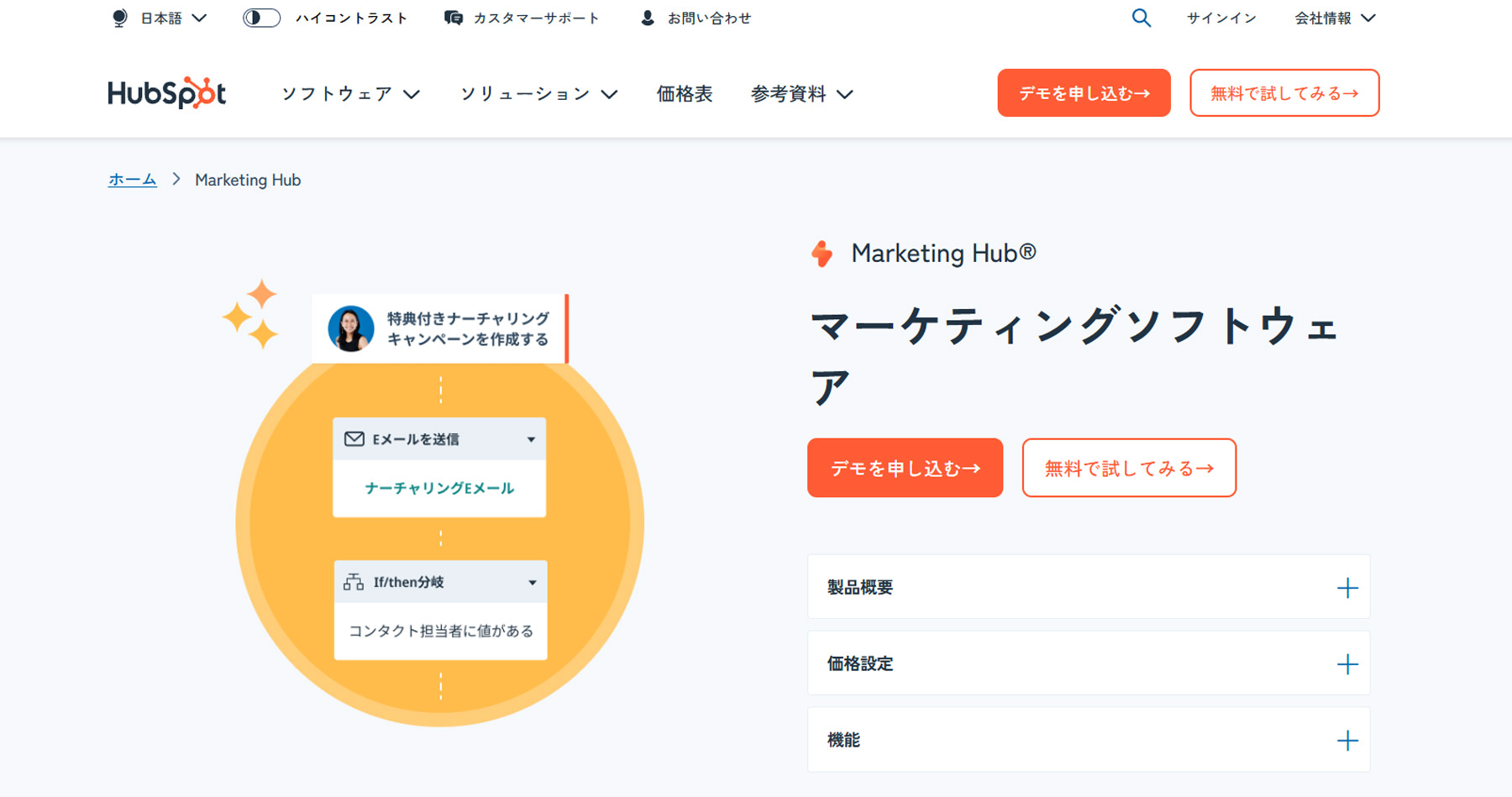The height and width of the screenshot is (797, 1512).
Task: Expand the 価格設定 accordion
Action: click(x=1089, y=663)
